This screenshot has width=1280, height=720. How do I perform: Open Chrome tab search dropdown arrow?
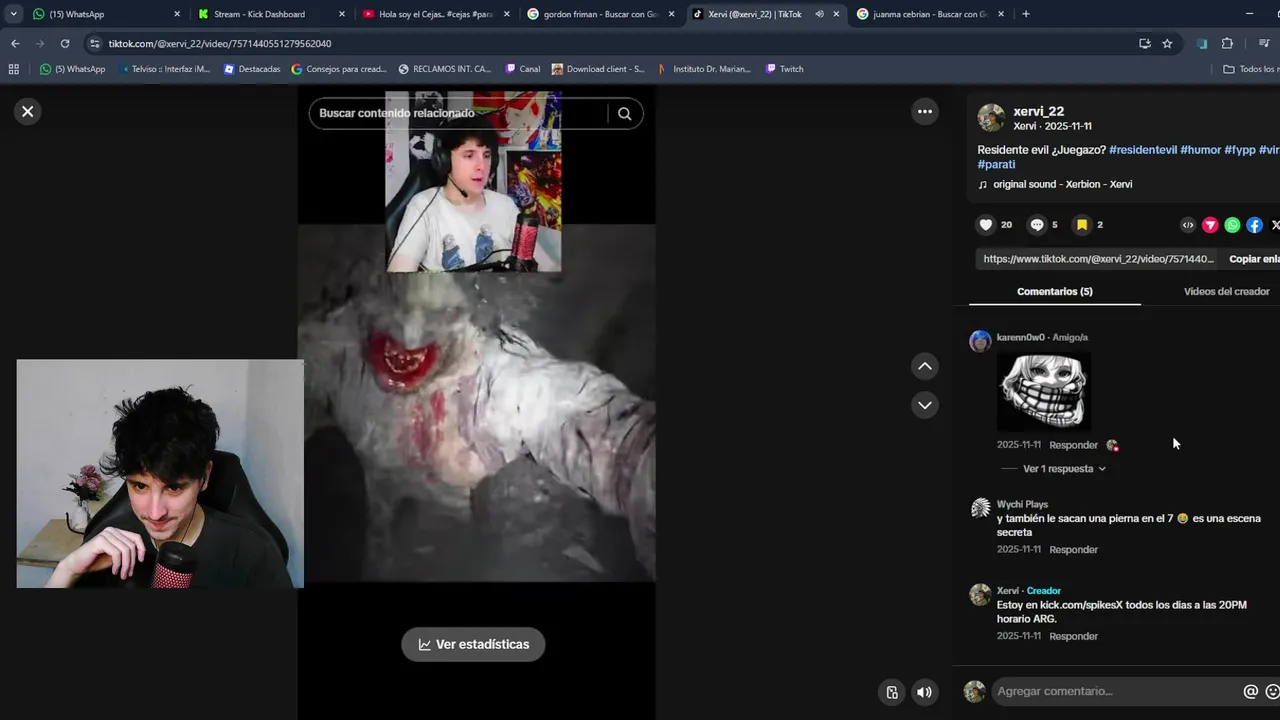click(13, 14)
